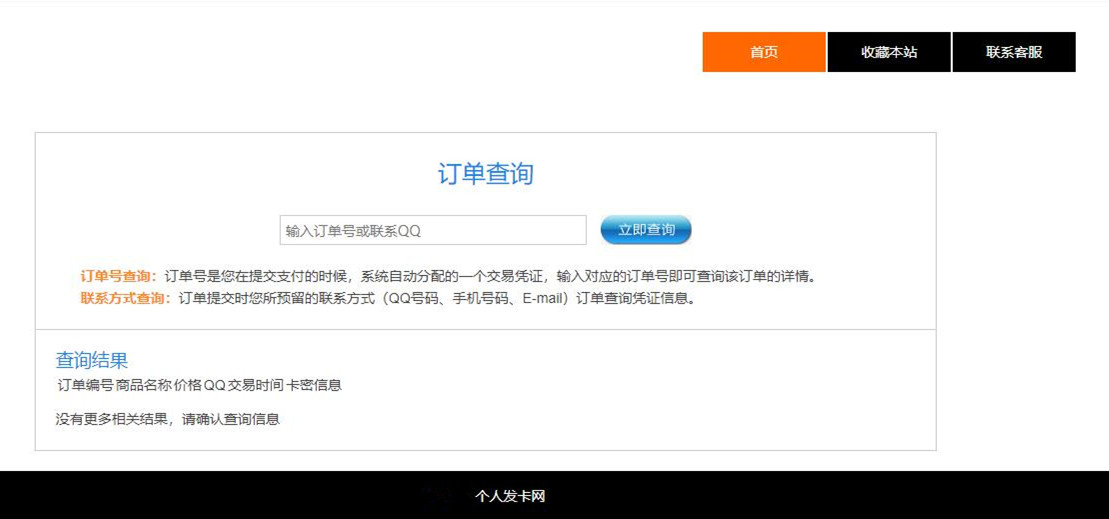
Task: Click the 没有更多相关结果 message
Action: click(168, 419)
